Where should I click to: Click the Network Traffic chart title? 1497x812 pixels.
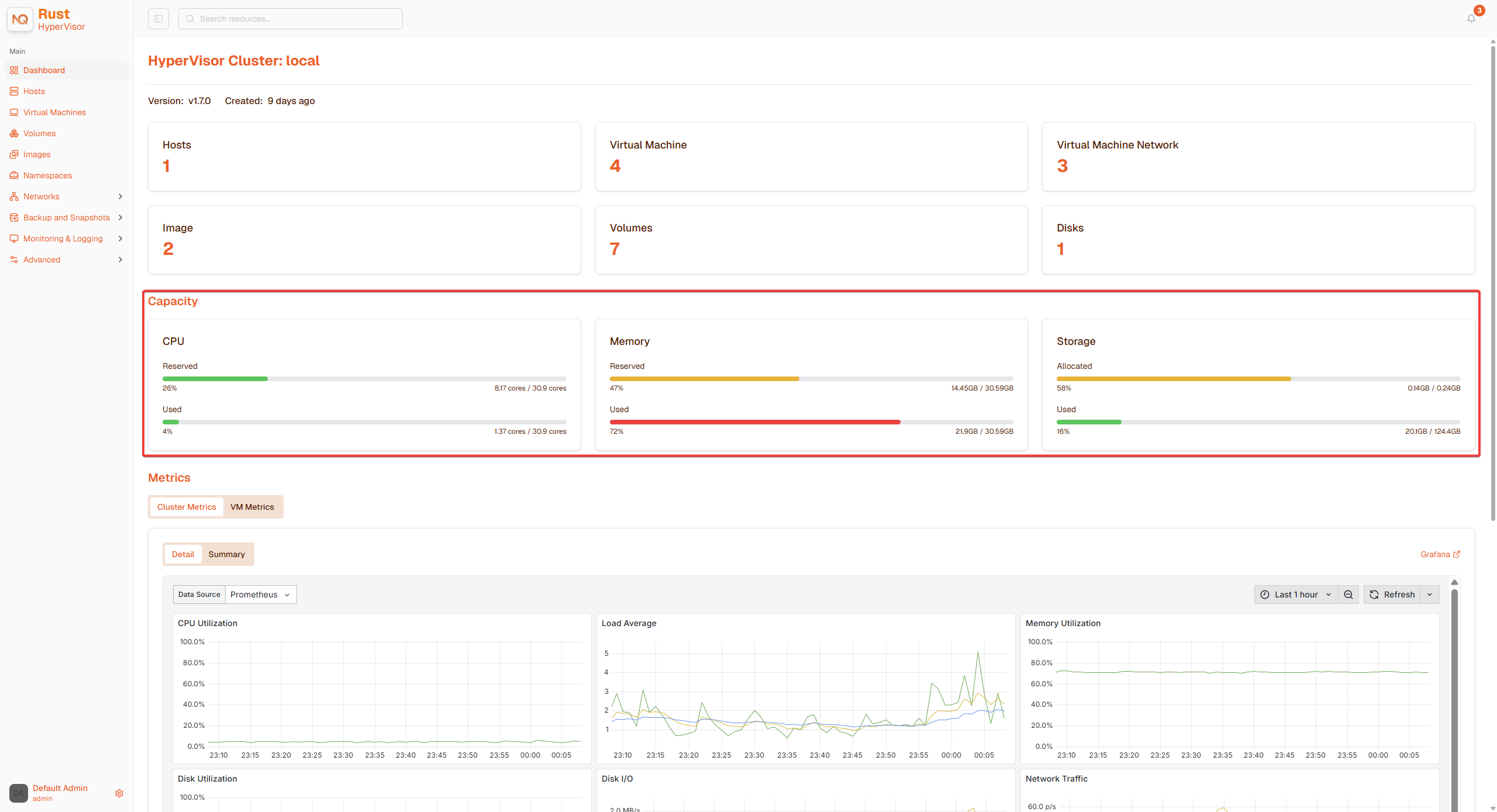click(x=1057, y=779)
